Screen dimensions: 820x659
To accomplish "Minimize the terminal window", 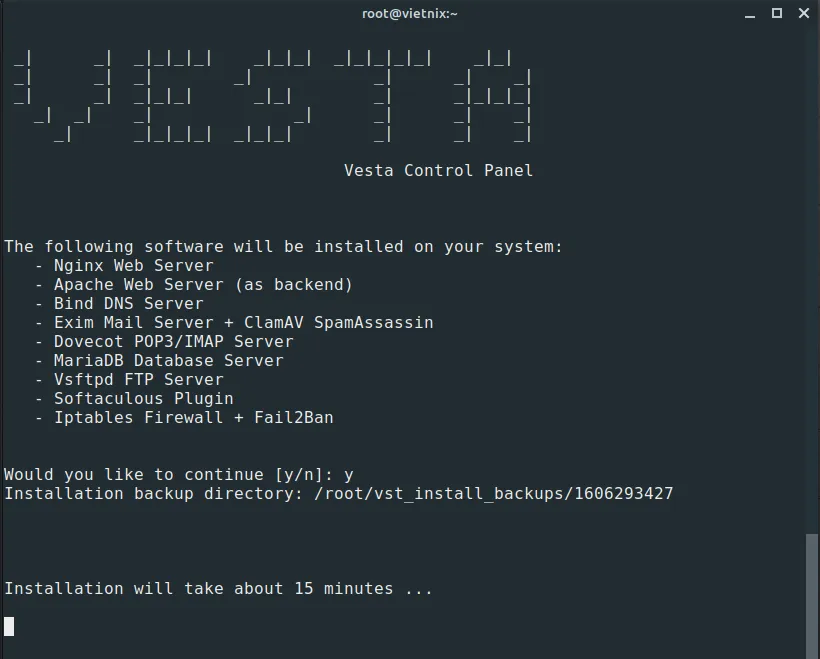I will (x=750, y=14).
